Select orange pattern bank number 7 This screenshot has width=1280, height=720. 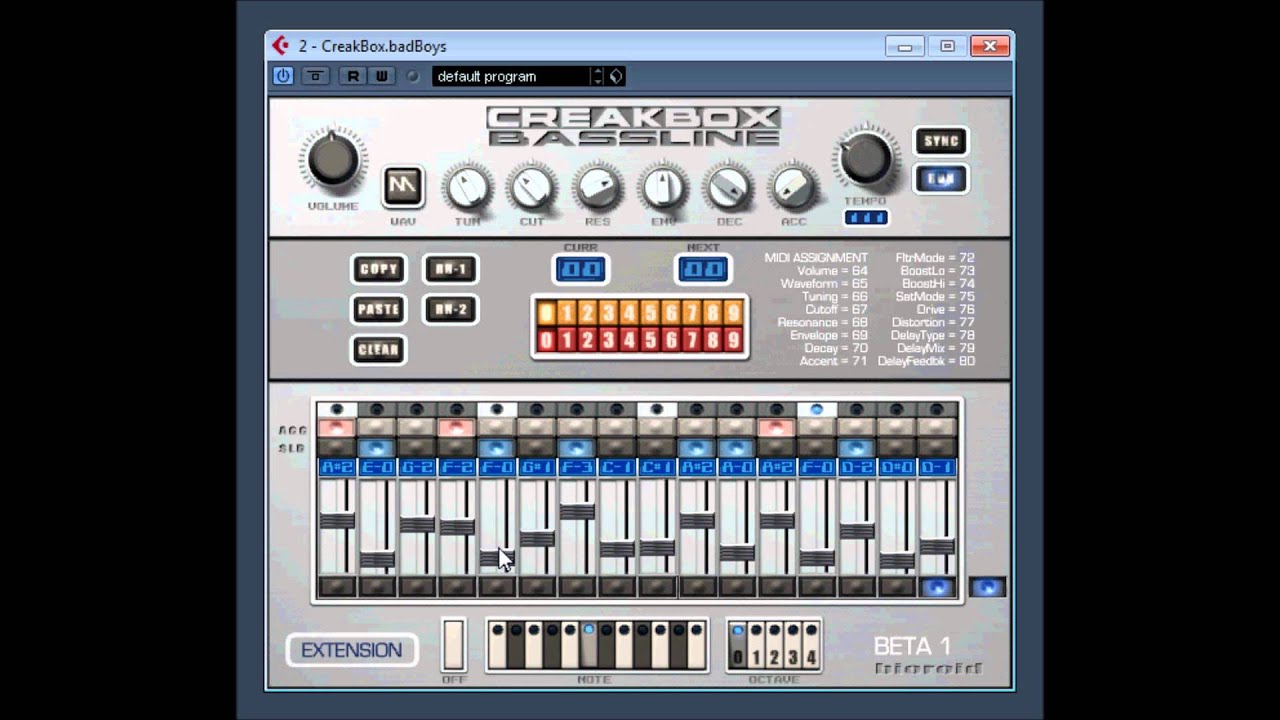692,312
